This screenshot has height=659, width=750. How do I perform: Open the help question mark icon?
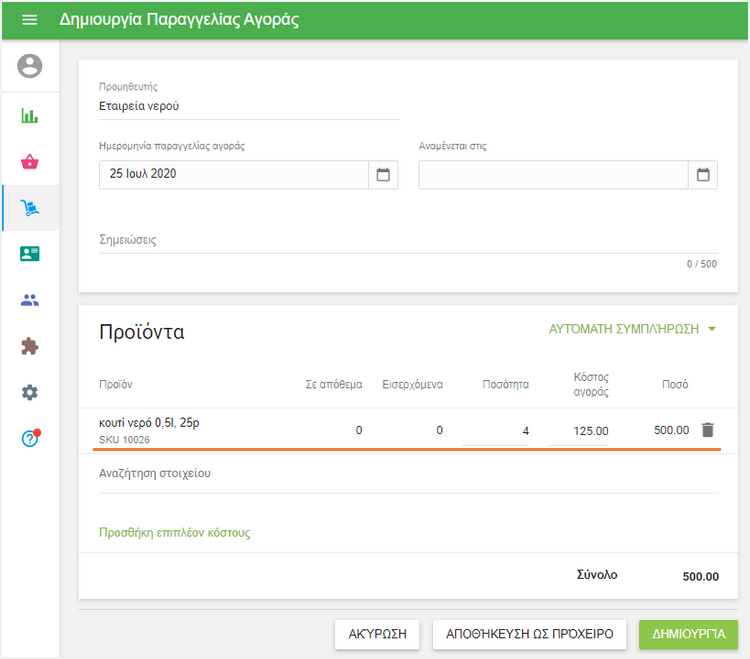point(30,438)
